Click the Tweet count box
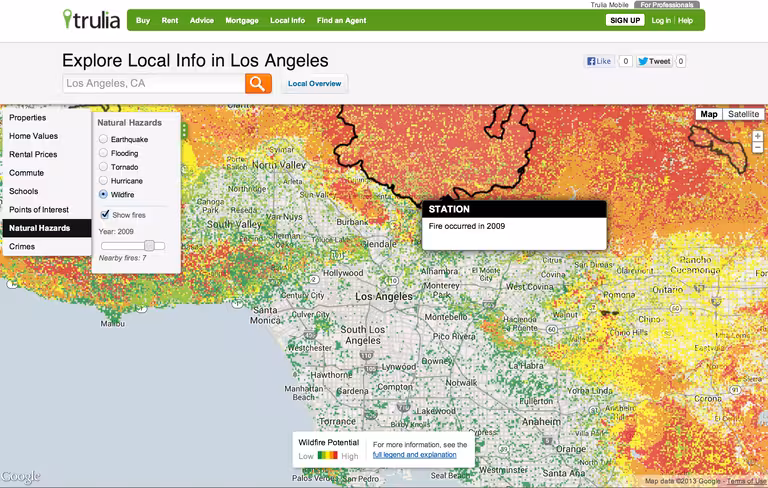 680,61
